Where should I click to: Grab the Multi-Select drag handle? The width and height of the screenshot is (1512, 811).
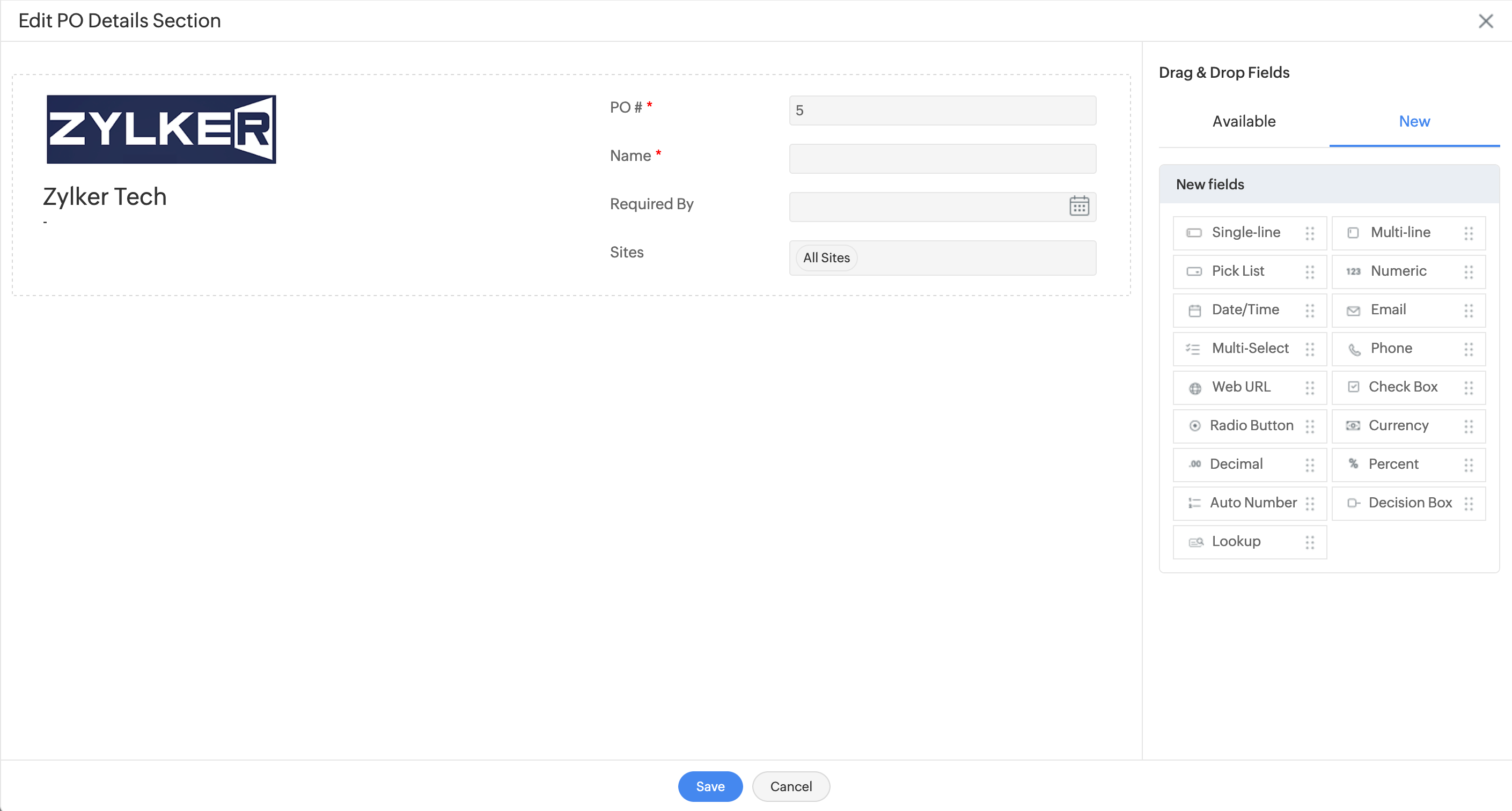(x=1310, y=349)
